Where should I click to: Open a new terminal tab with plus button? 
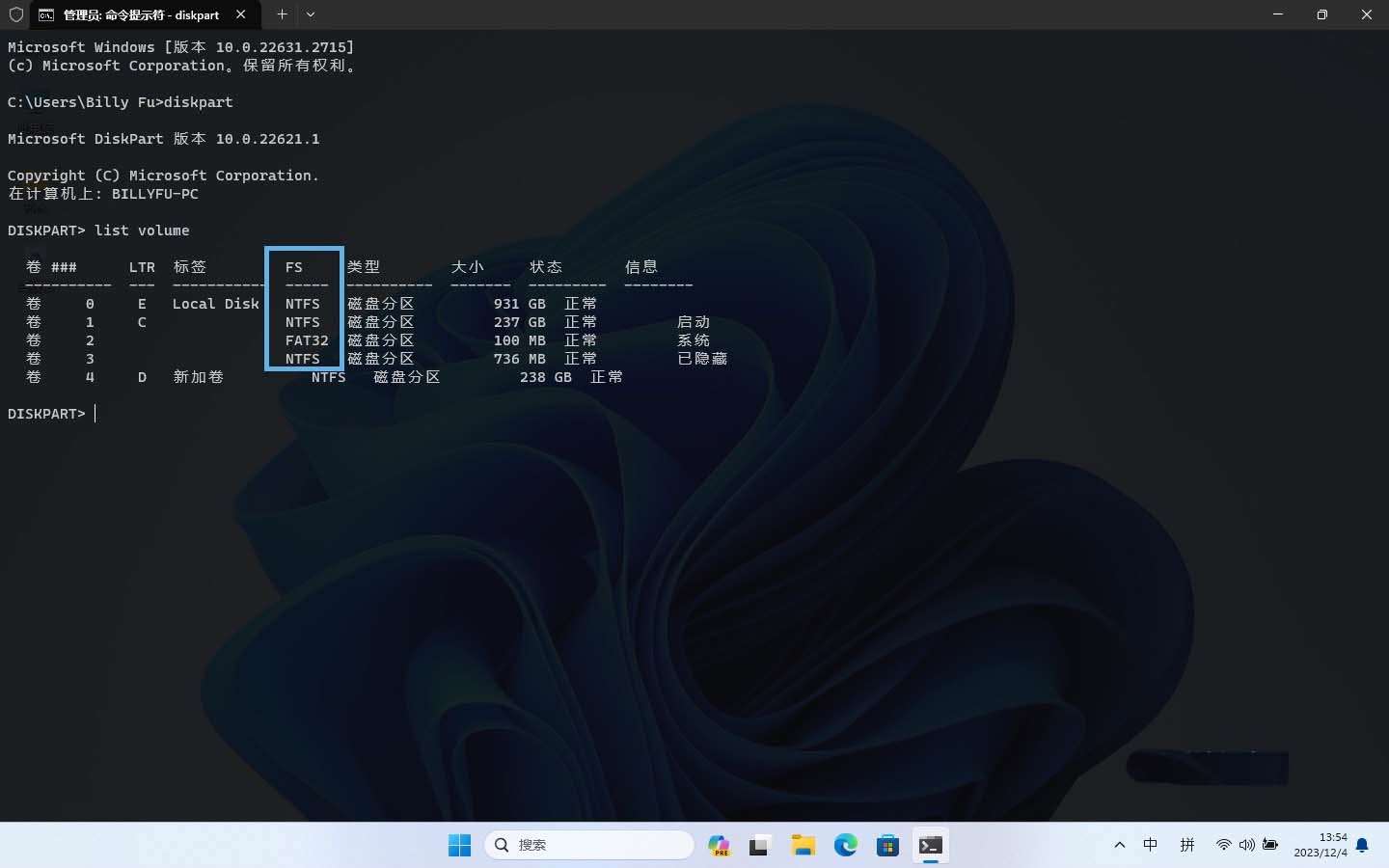pos(282,14)
